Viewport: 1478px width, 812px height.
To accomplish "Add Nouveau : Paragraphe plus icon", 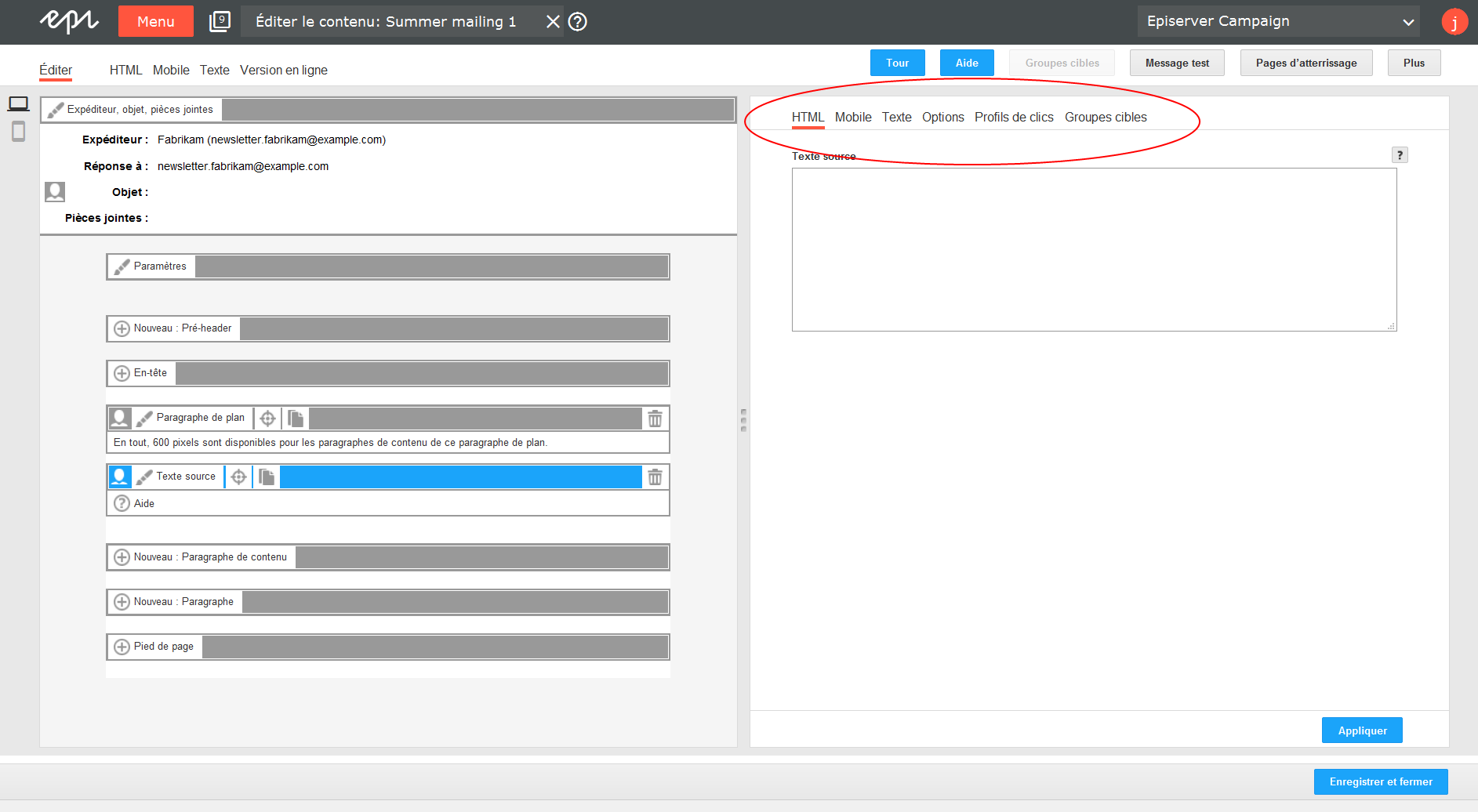I will pos(122,602).
